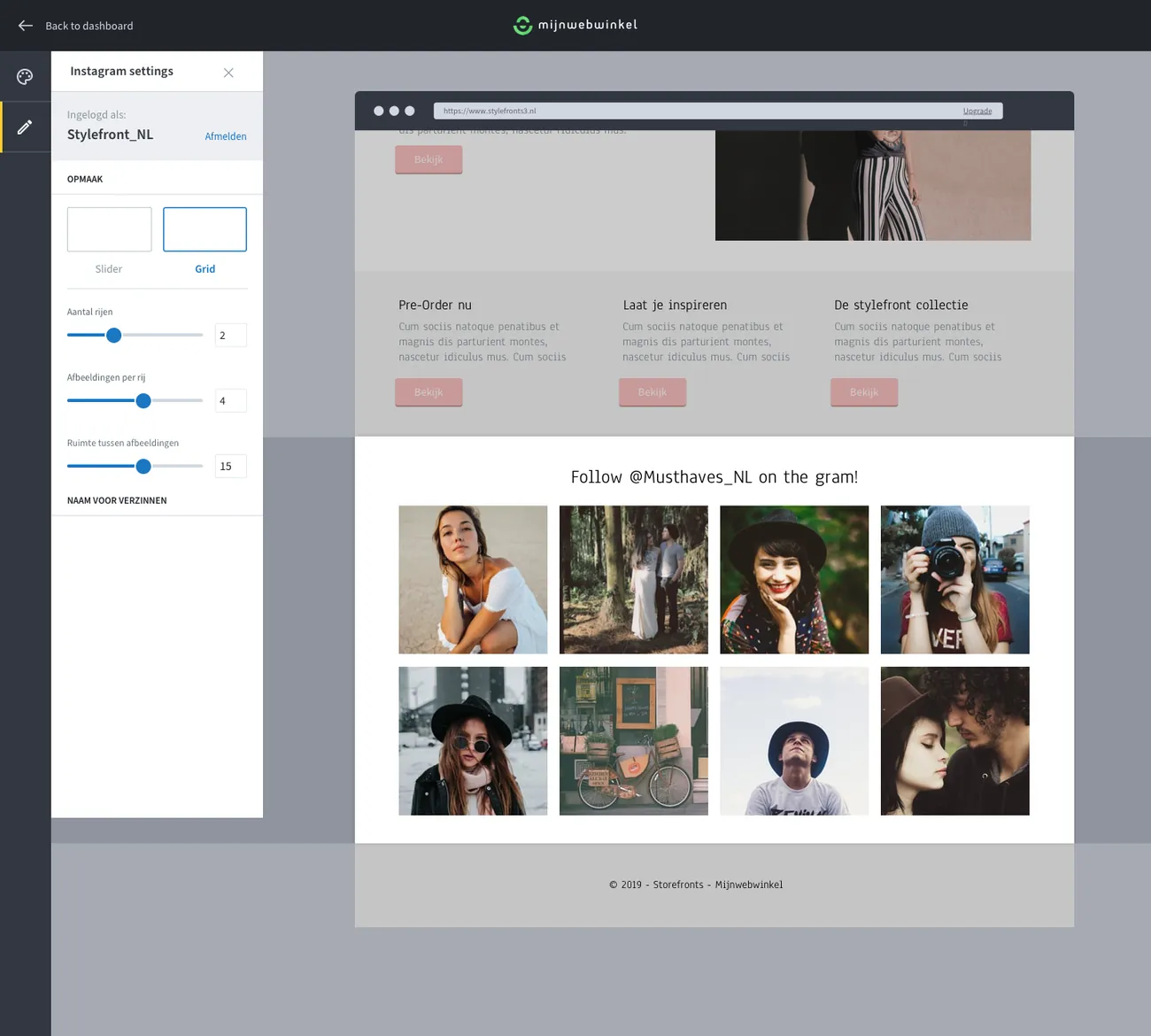
Task: Click the preview browser URL bar
Action: coord(718,111)
